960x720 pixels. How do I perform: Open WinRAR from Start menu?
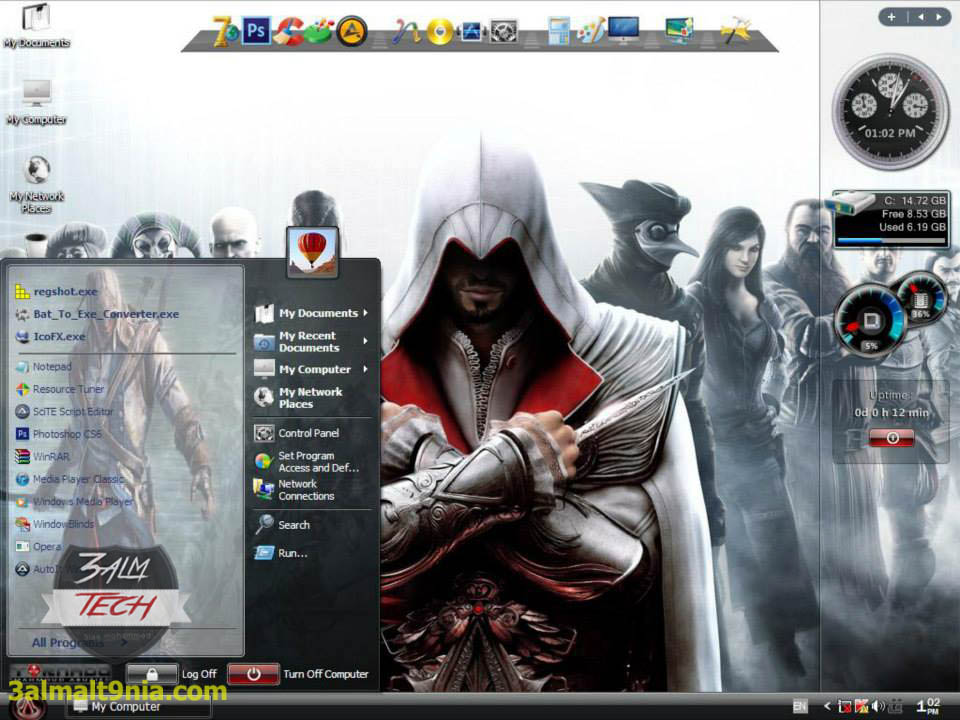point(126,457)
